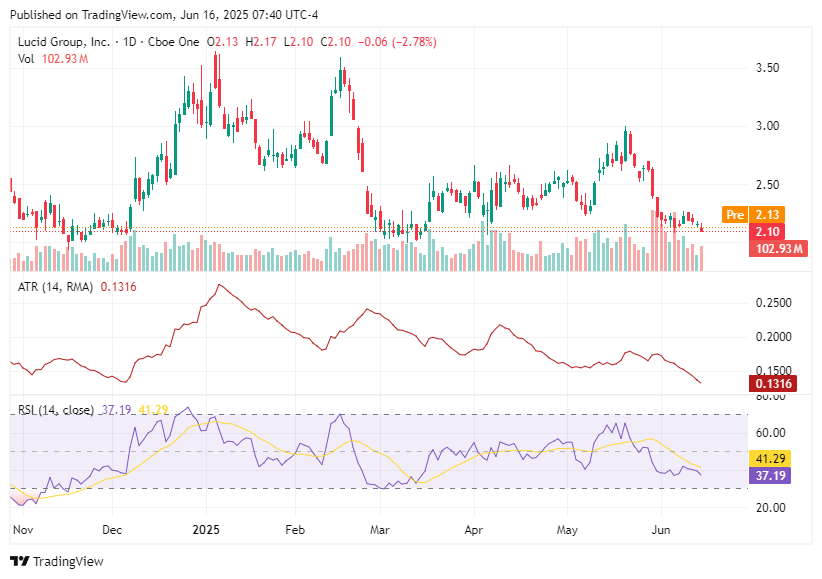This screenshot has width=822, height=579.
Task: Click the May date axis label
Action: 567,530
